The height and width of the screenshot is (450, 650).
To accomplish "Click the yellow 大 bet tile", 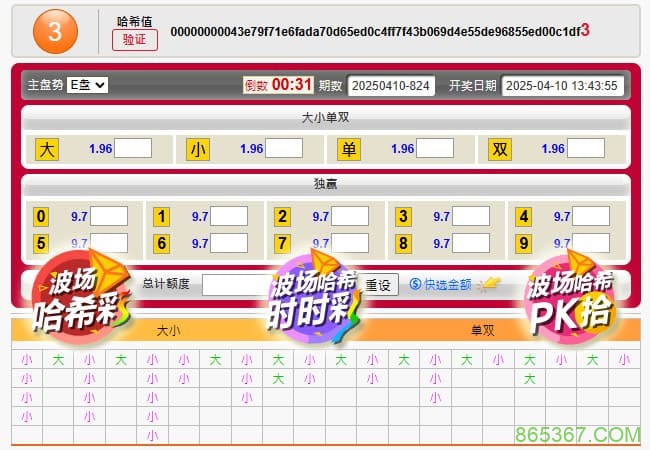I will click(47, 149).
